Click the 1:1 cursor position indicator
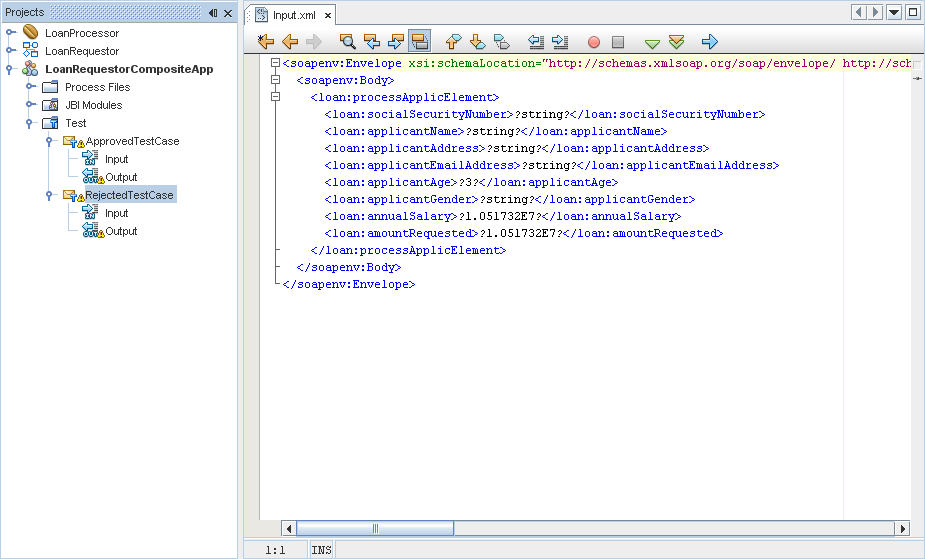925x559 pixels. [275, 550]
